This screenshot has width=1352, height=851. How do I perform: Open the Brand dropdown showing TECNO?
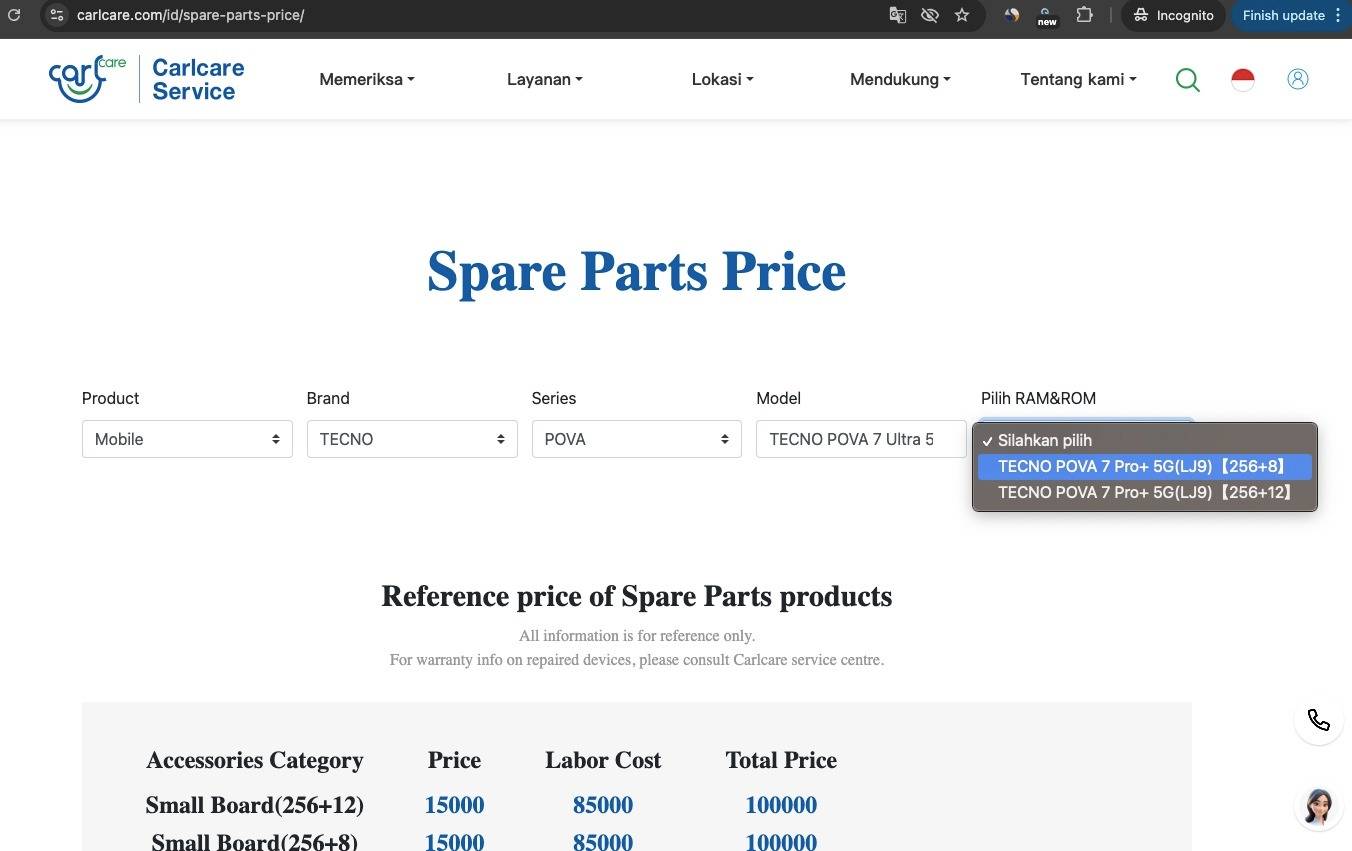412,439
